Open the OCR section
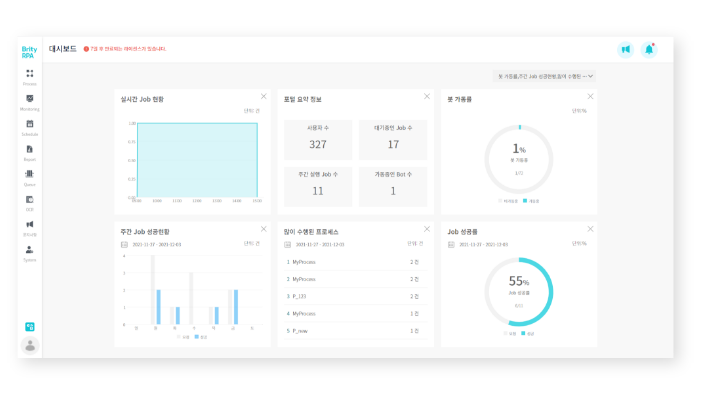The image size is (703, 393). click(x=30, y=203)
